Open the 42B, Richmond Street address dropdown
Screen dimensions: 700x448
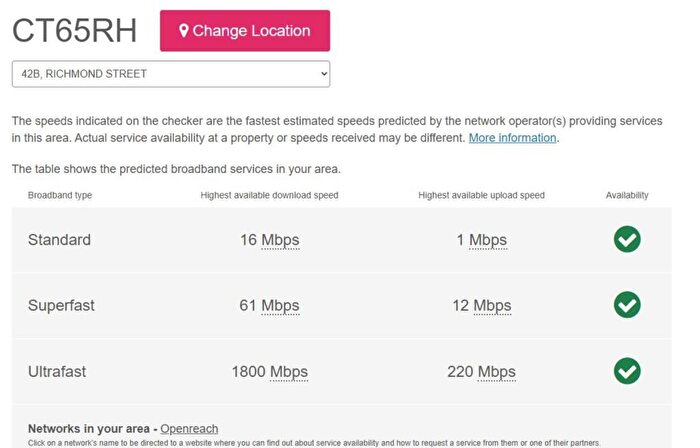[x=170, y=74]
